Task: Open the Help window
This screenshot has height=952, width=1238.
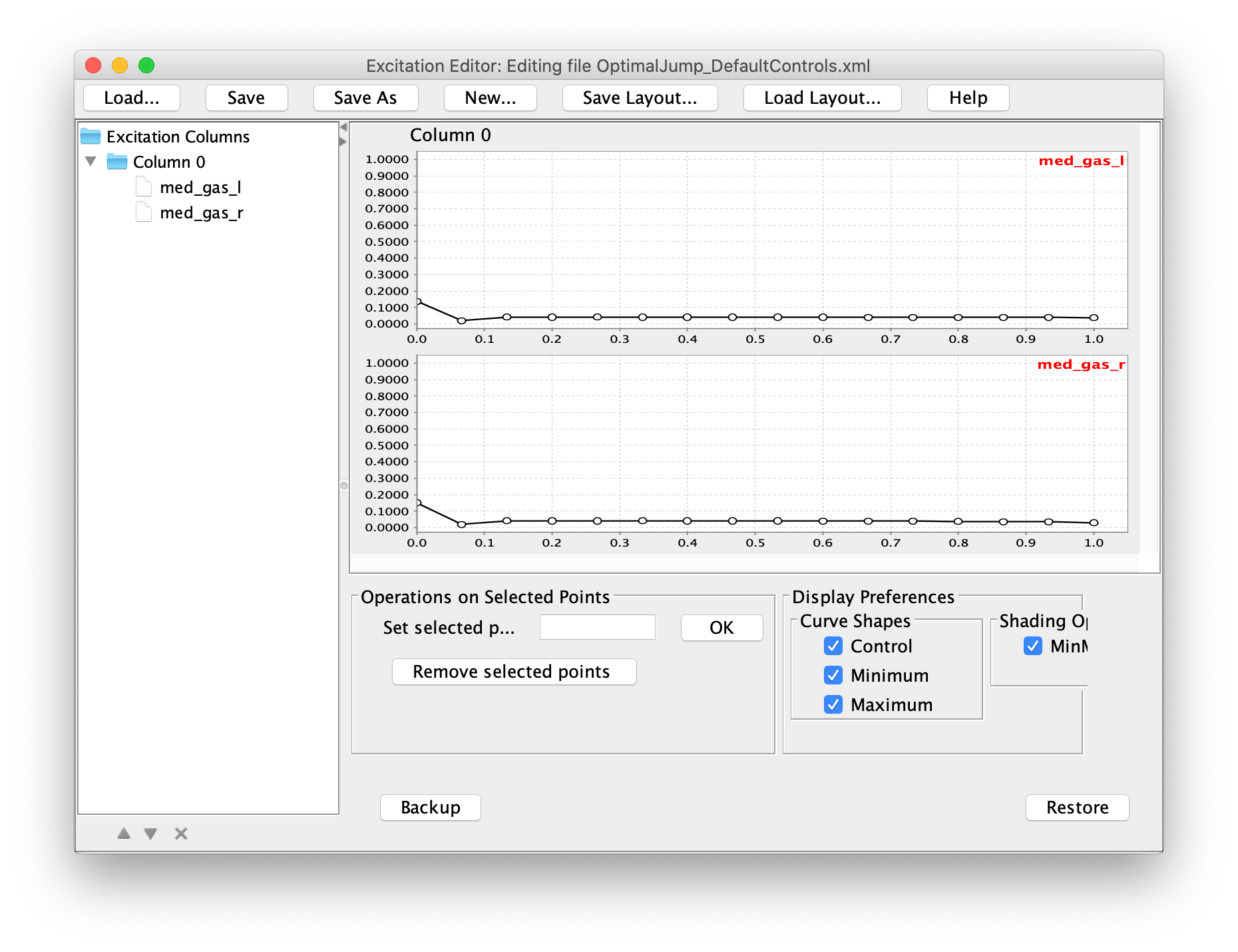Action: [x=967, y=97]
